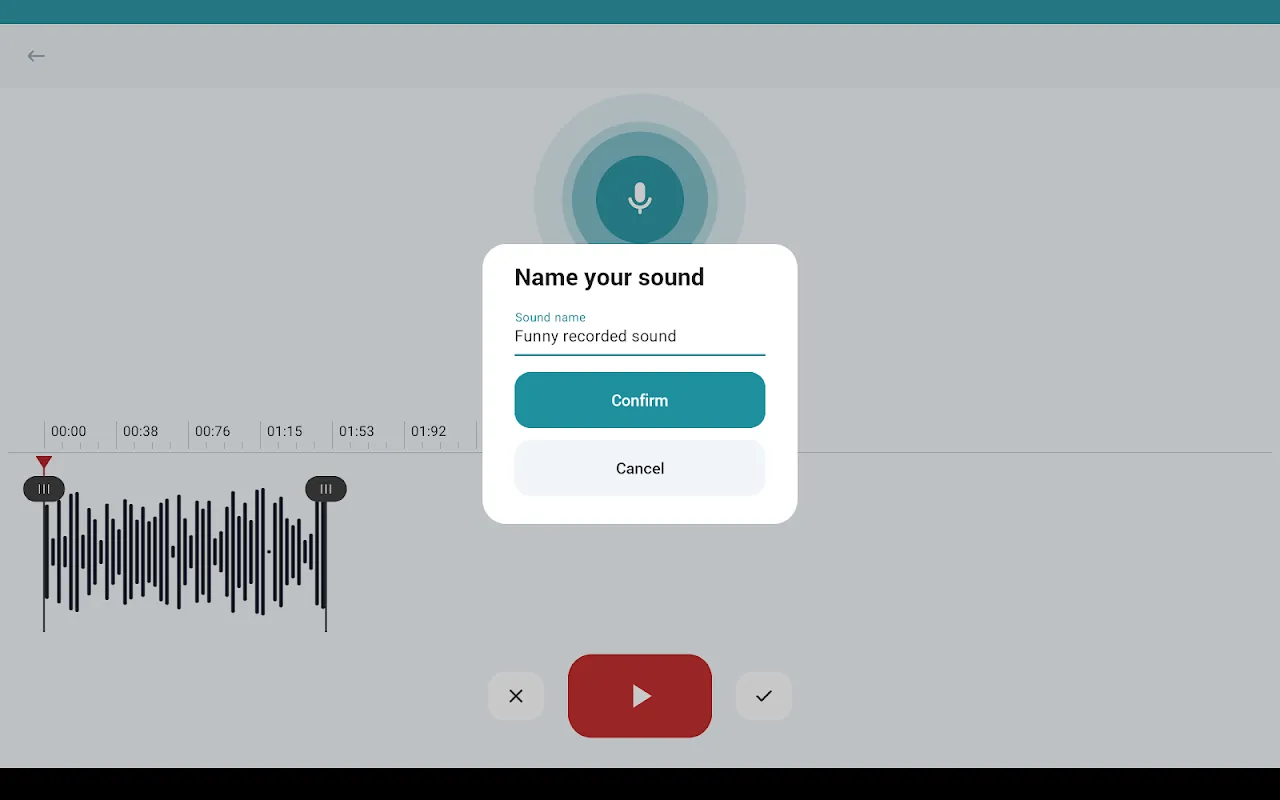Click the 00:00 timeline label
Image resolution: width=1280 pixels, height=800 pixels.
[x=69, y=431]
